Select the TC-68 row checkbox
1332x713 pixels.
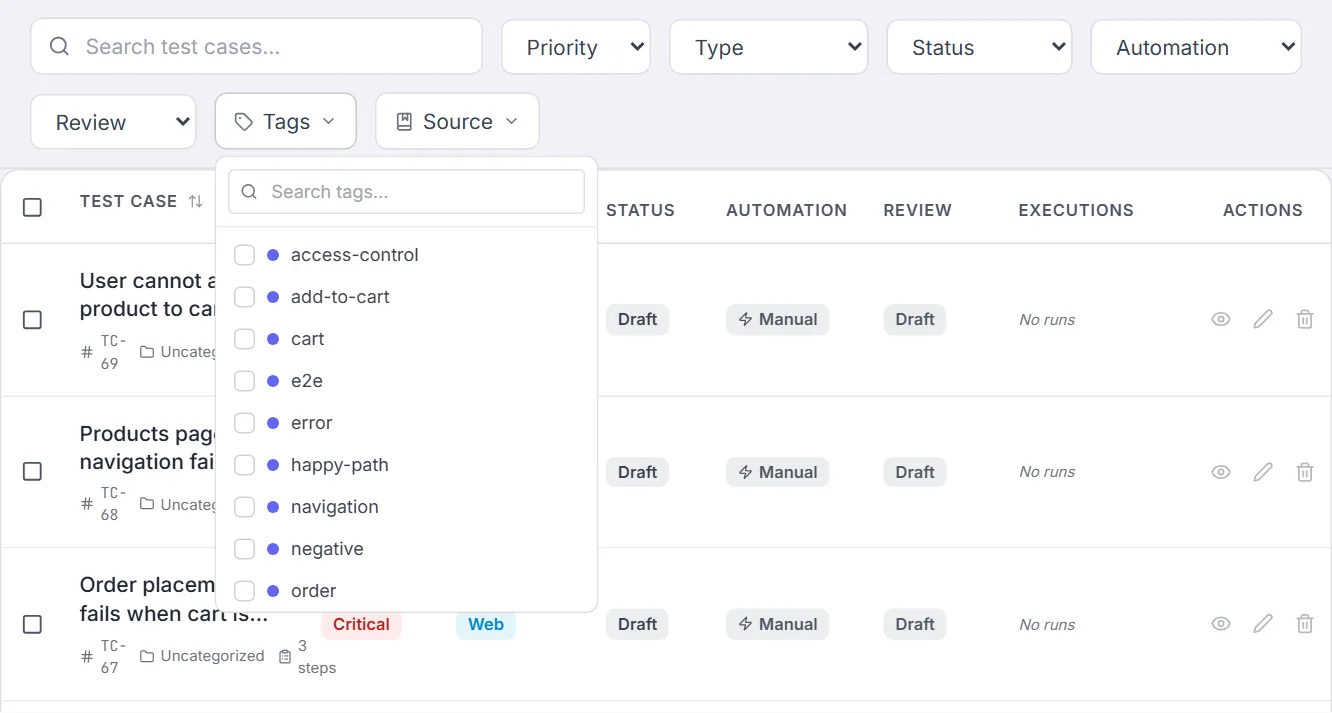(32, 472)
